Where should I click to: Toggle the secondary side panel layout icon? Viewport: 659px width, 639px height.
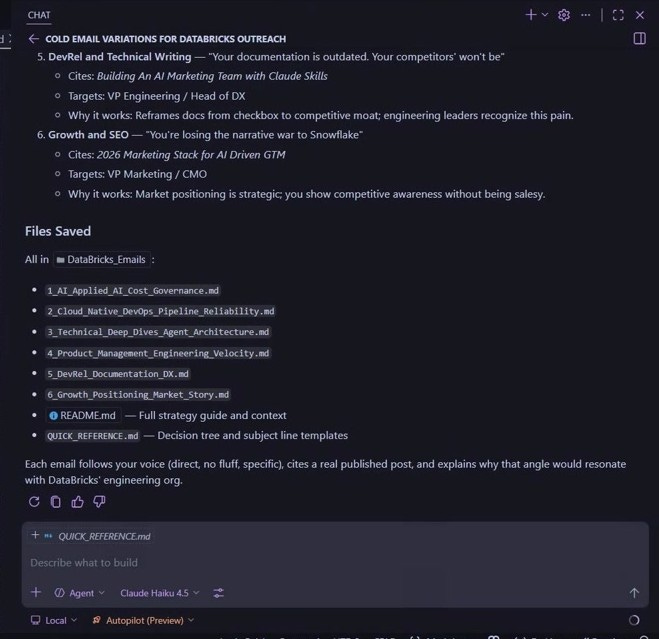click(639, 39)
